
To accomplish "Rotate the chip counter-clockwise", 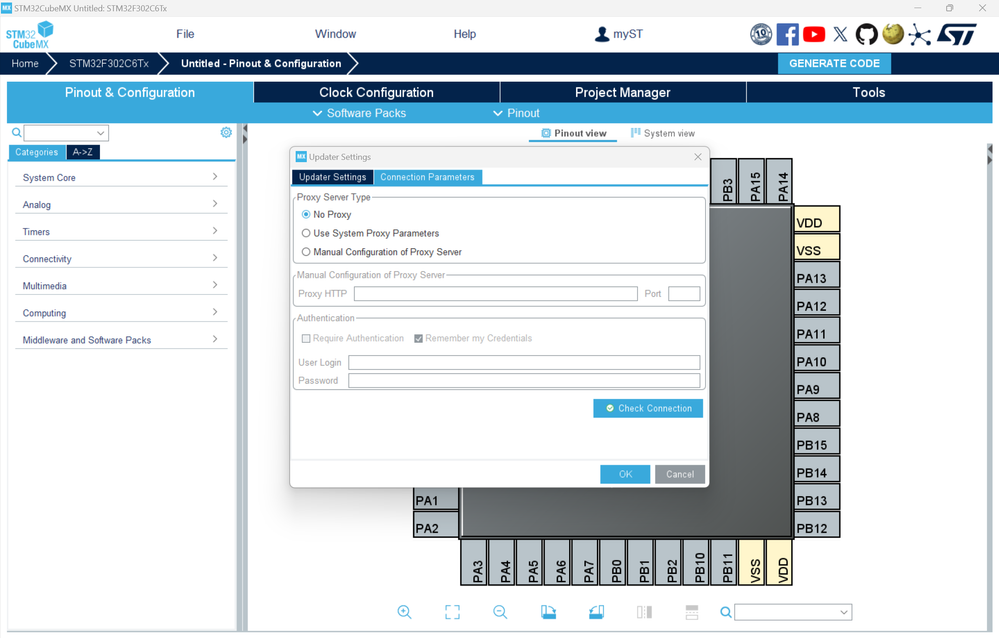I will [596, 612].
